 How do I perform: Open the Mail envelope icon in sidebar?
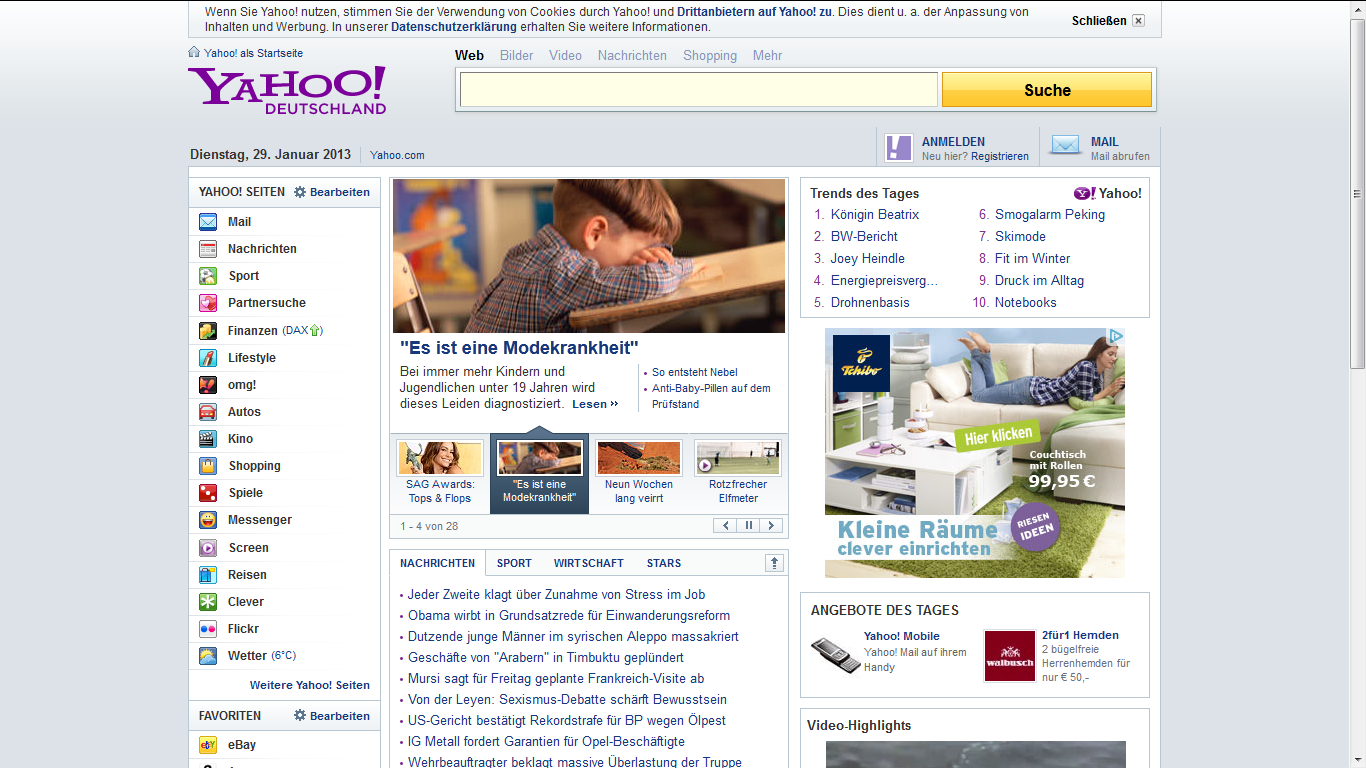click(x=208, y=222)
